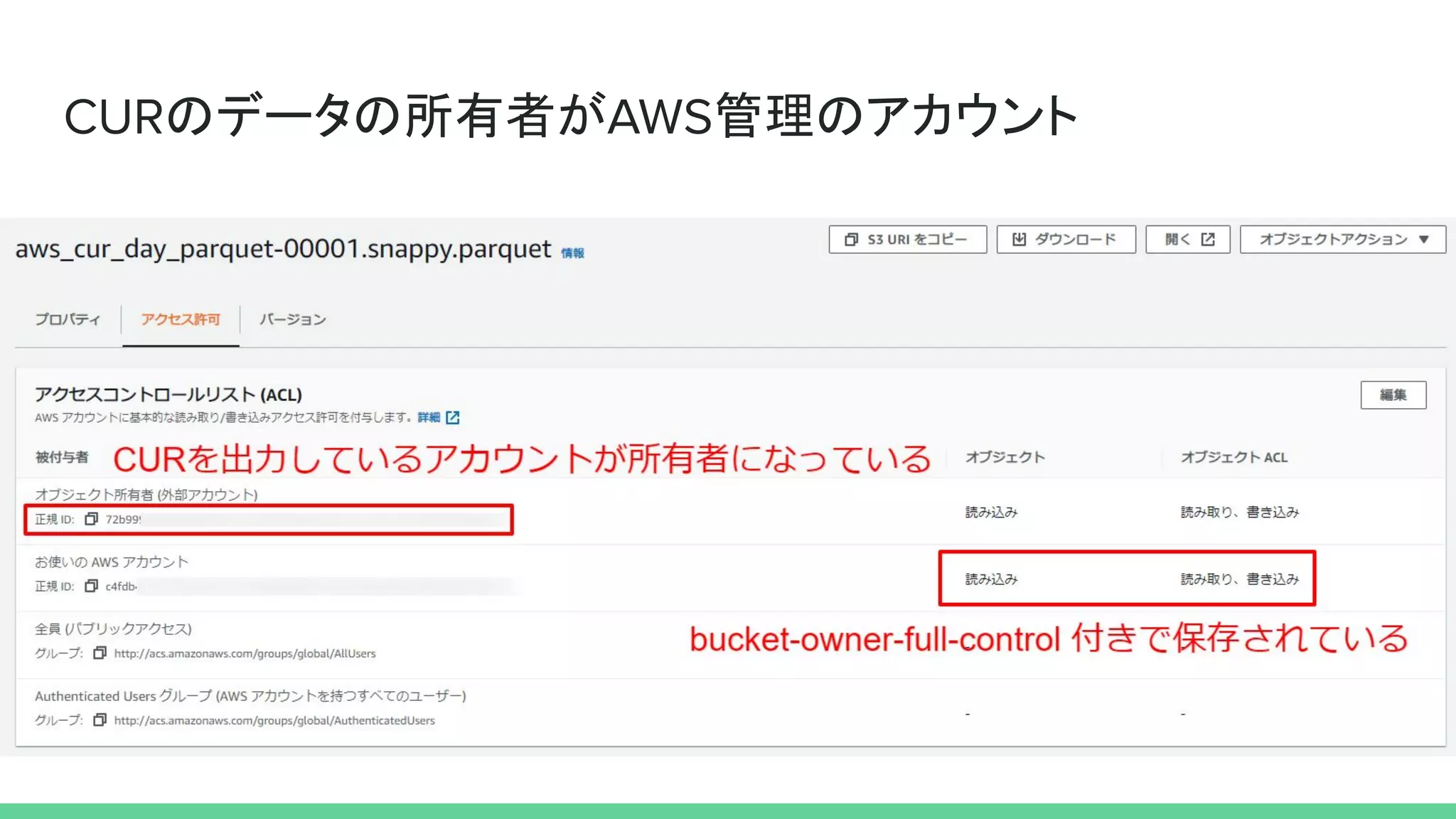Copy the AuthenticatedUsers group URL
The image size is (1456, 819).
click(100, 719)
